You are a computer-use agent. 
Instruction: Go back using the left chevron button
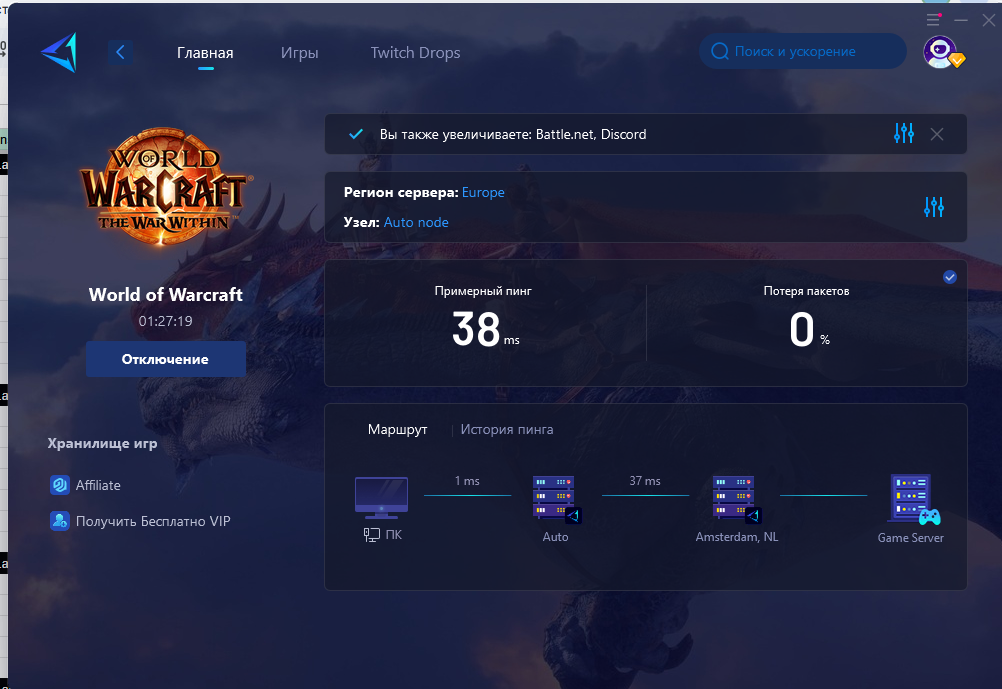pyautogui.click(x=120, y=52)
